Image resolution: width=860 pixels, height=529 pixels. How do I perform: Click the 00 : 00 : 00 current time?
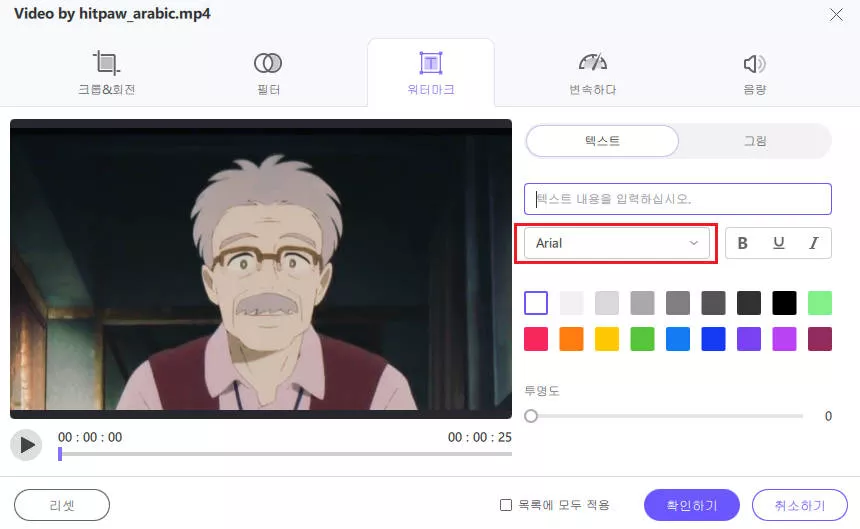[90, 437]
